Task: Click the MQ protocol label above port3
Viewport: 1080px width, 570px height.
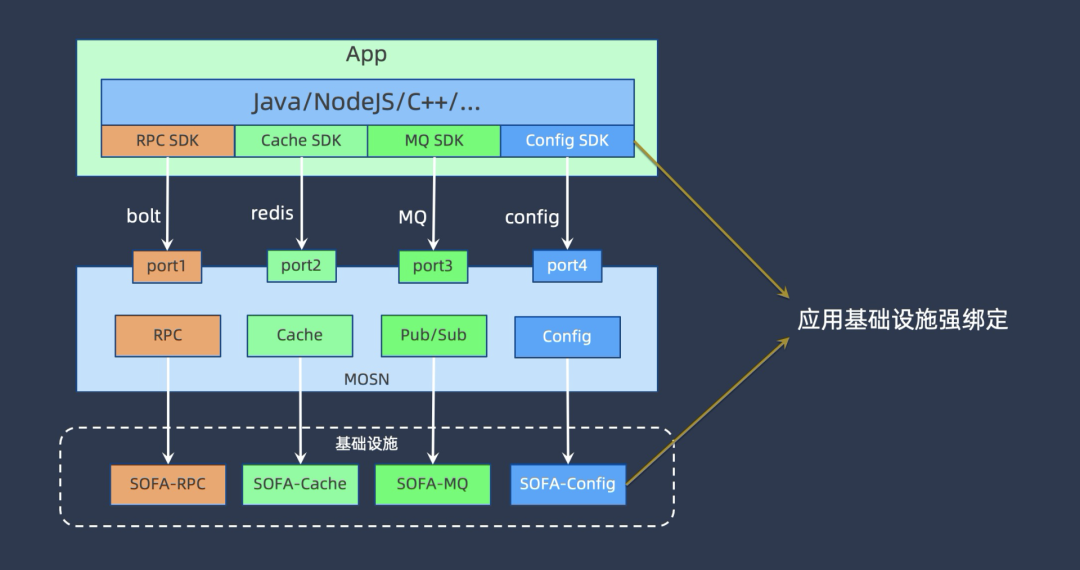Action: (413, 218)
